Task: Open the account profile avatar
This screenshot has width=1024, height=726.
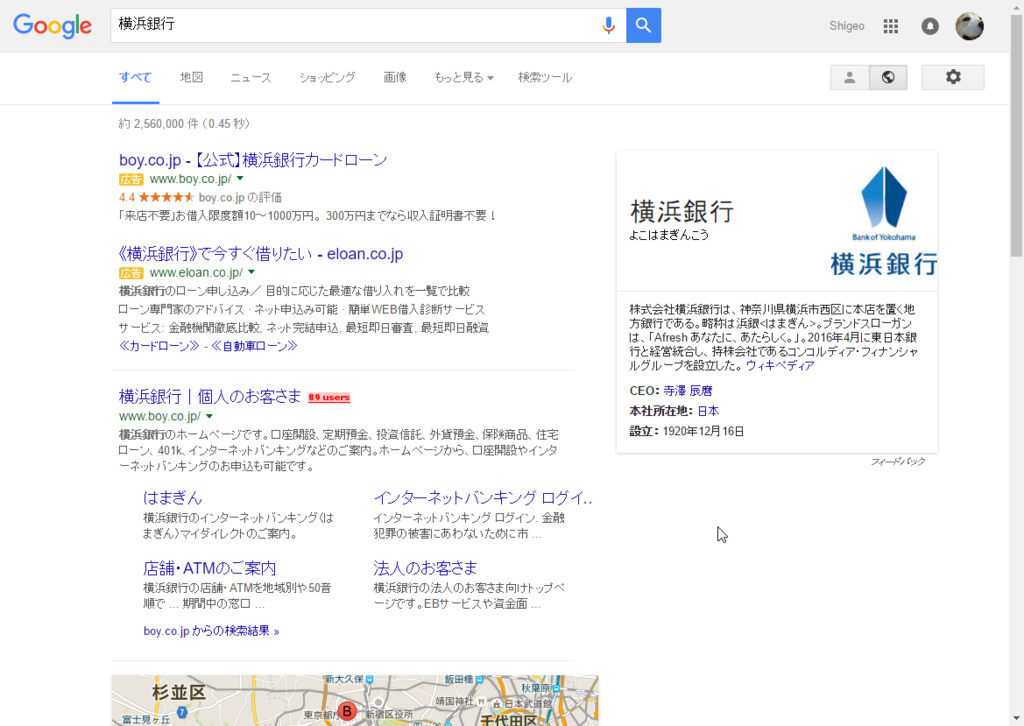Action: coord(970,26)
